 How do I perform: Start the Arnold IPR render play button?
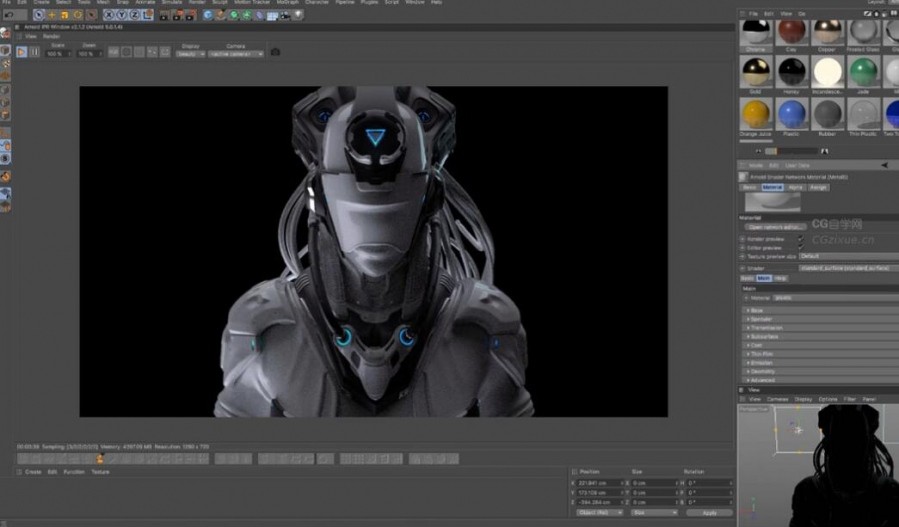click(22, 52)
